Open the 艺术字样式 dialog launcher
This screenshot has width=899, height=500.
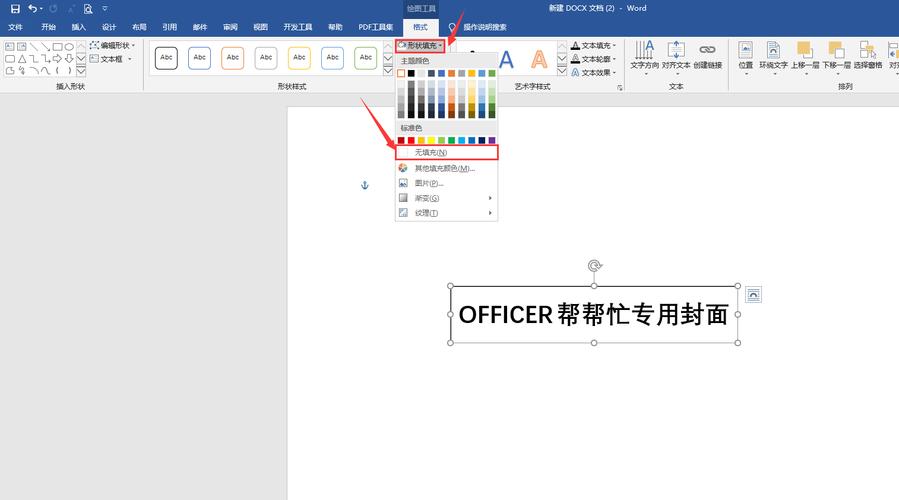[x=620, y=88]
